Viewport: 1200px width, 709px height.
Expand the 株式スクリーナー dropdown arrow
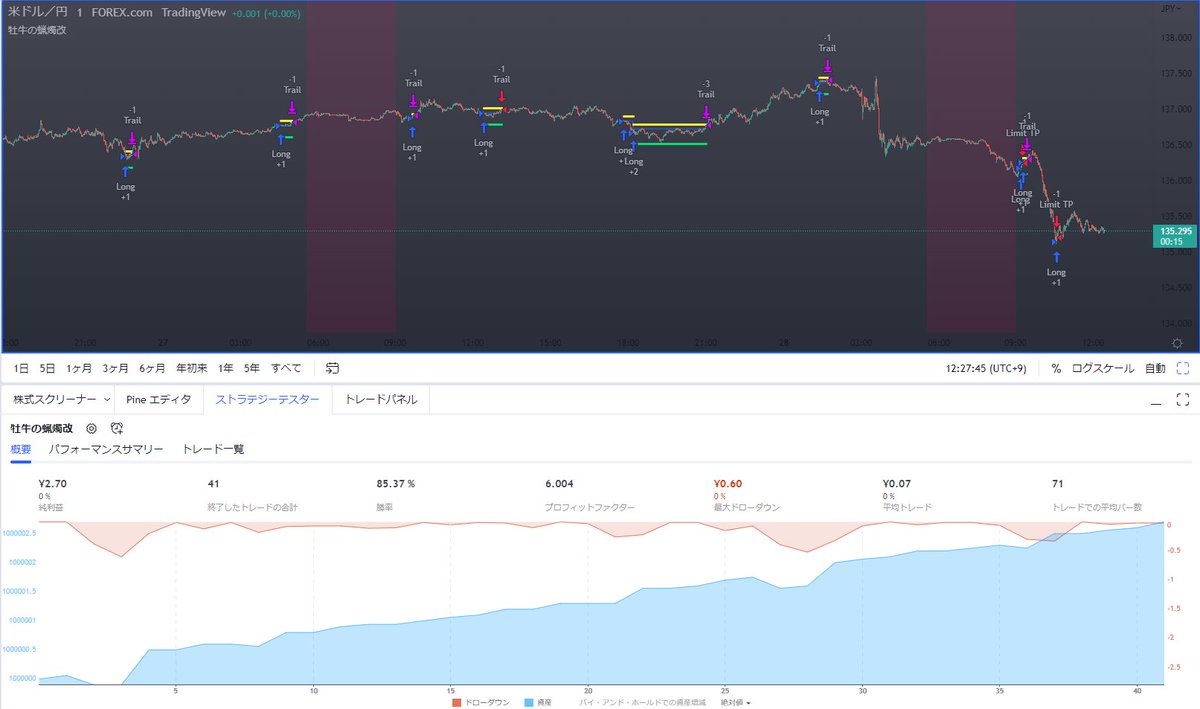107,400
